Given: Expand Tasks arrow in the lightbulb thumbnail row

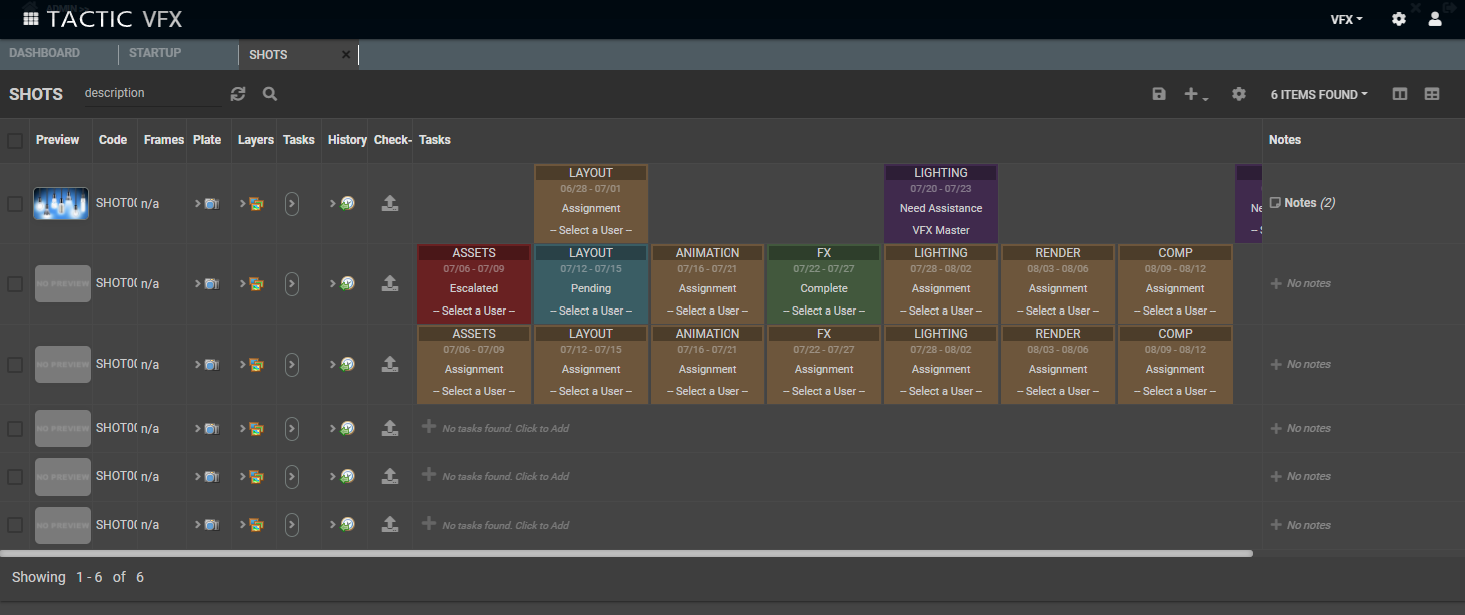Looking at the screenshot, I should tap(291, 204).
